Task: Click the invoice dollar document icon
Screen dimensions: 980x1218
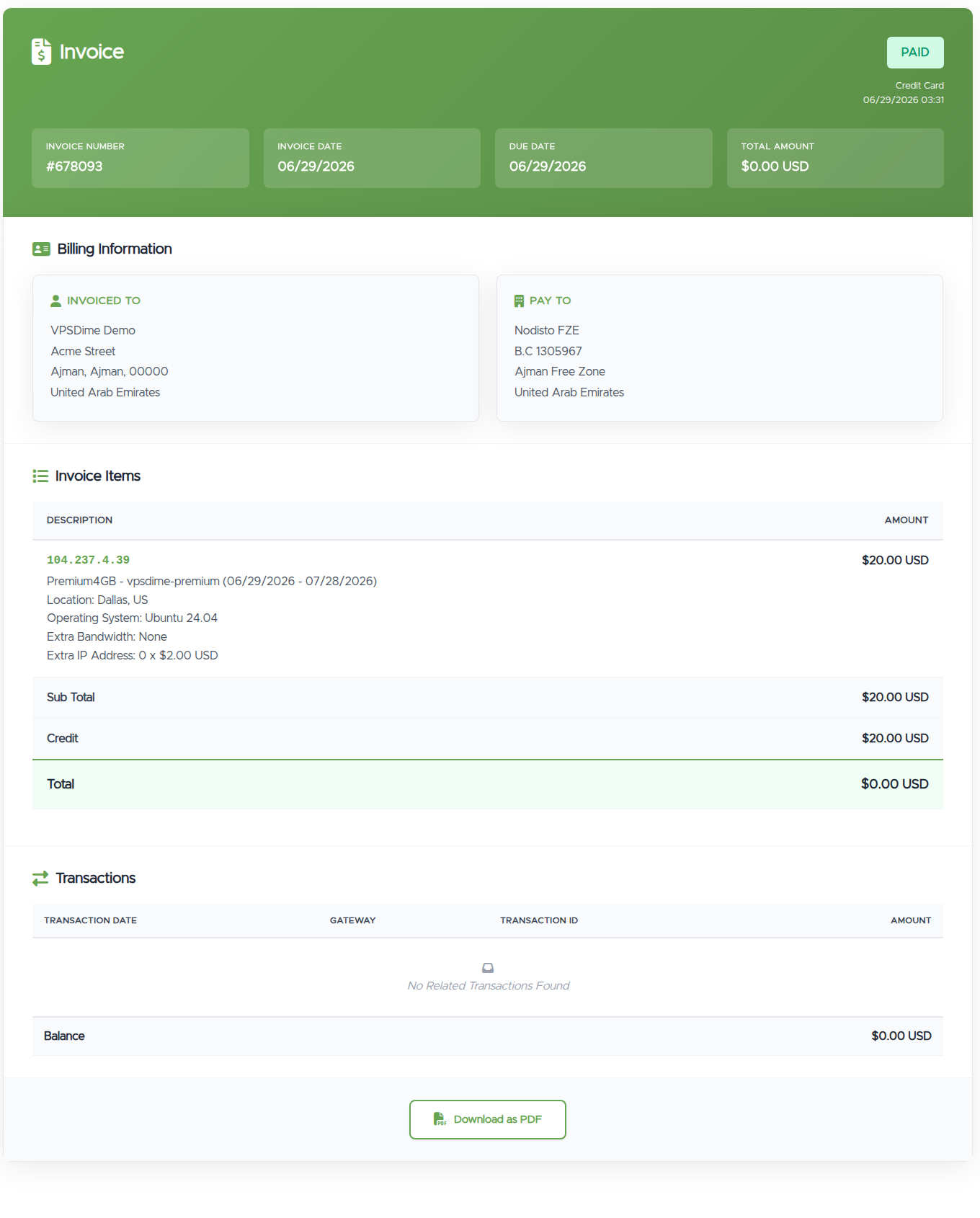Action: pos(41,52)
